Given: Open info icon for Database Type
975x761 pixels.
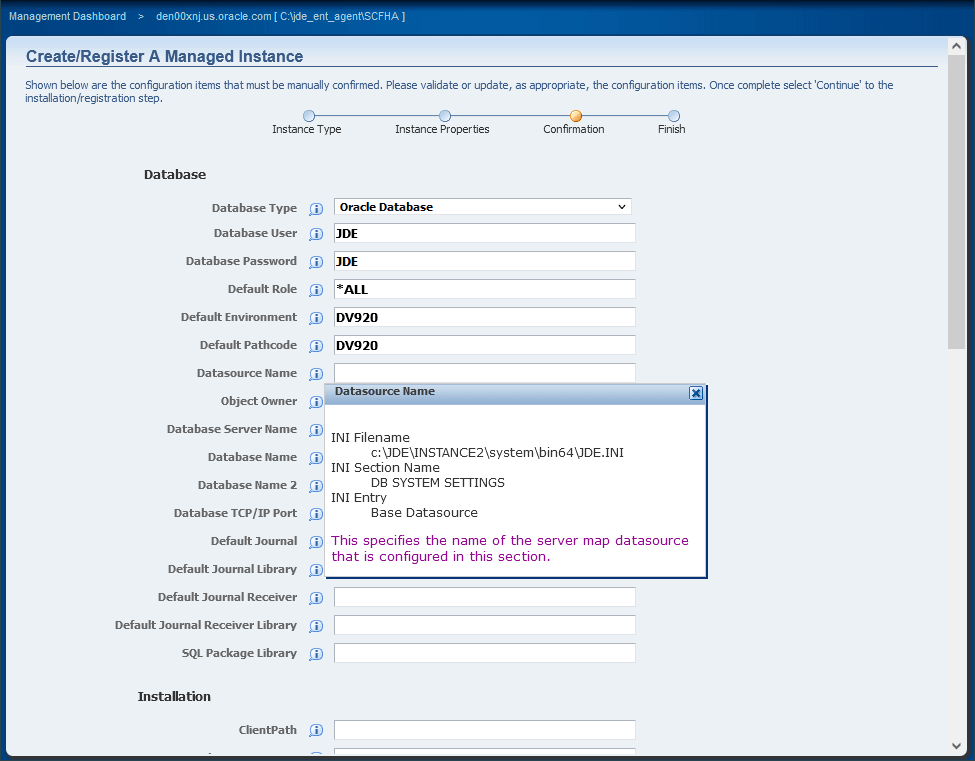Looking at the screenshot, I should tap(316, 209).
